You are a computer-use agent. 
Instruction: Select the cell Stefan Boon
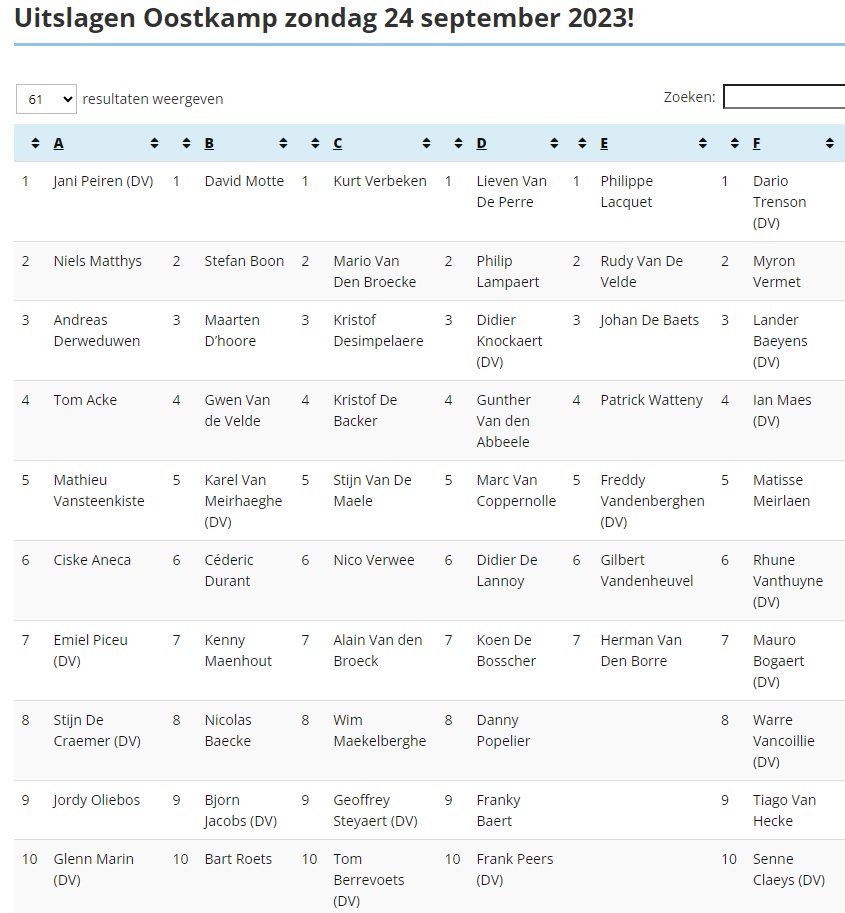[244, 261]
